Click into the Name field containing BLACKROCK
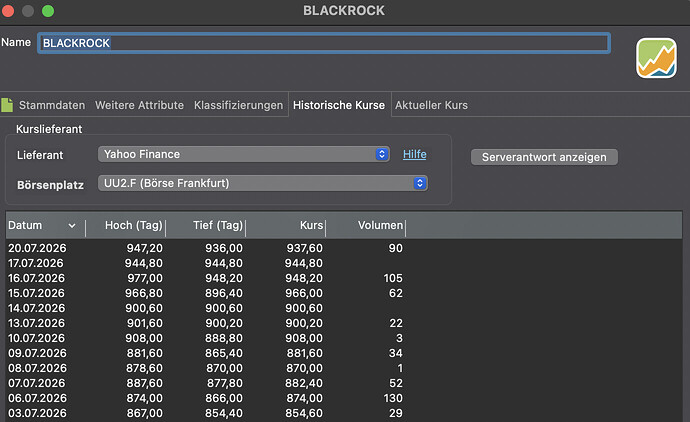 point(324,43)
